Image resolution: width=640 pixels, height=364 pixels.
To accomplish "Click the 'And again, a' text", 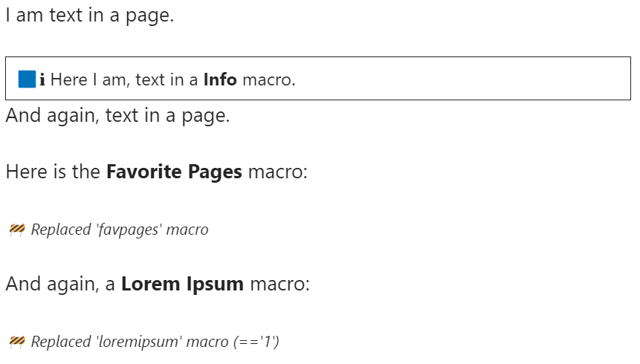I will point(60,284).
